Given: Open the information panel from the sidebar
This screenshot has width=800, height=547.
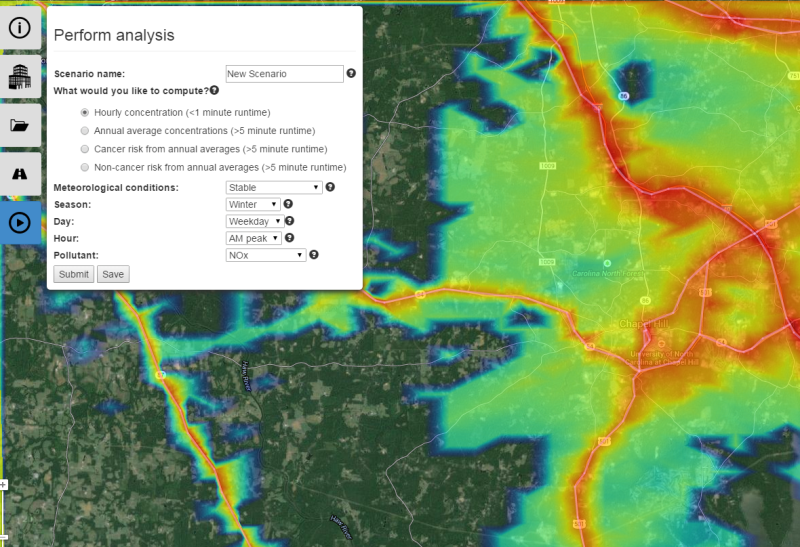Looking at the screenshot, I should [20, 27].
